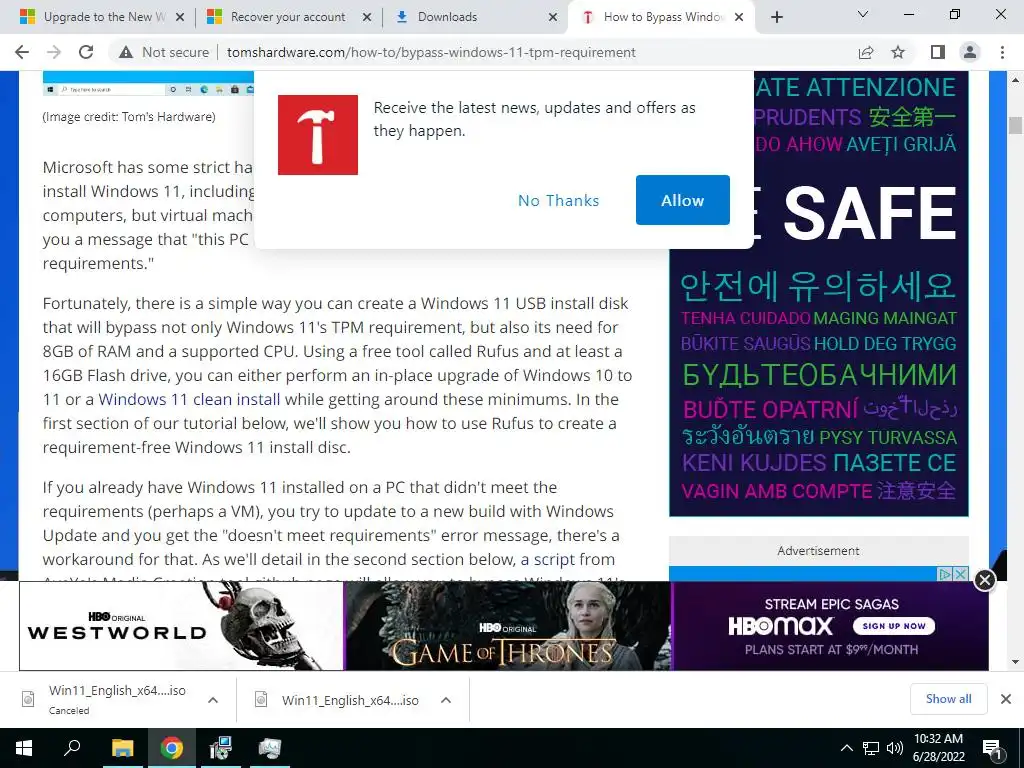1024x768 pixels.
Task: Open the volume control tray icon
Action: [x=895, y=748]
